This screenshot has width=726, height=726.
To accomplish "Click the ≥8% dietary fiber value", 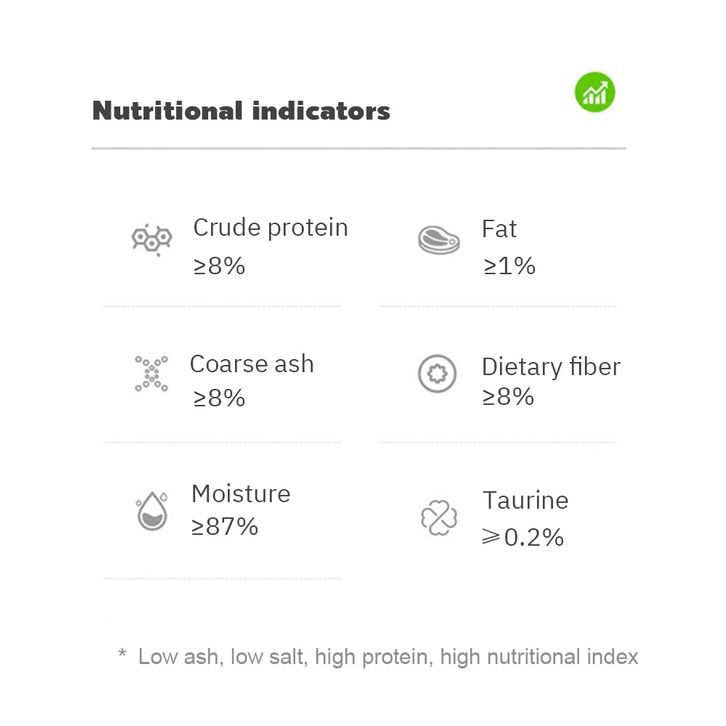I will 508,397.
